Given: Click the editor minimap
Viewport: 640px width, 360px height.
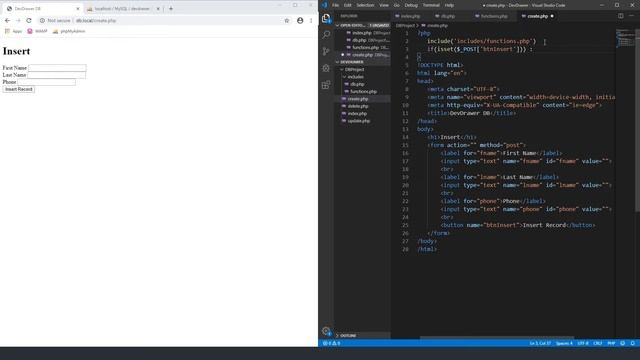Looking at the screenshot, I should pyautogui.click(x=625, y=39).
